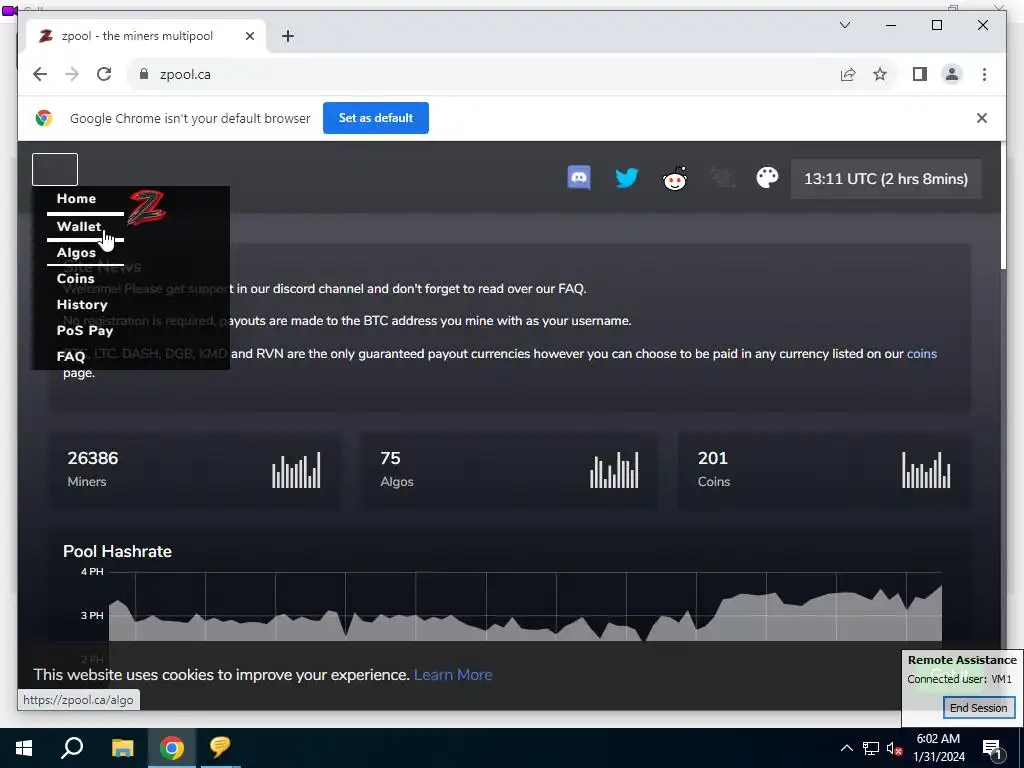The height and width of the screenshot is (768, 1024).
Task: Open the Discord icon link
Action: click(579, 178)
